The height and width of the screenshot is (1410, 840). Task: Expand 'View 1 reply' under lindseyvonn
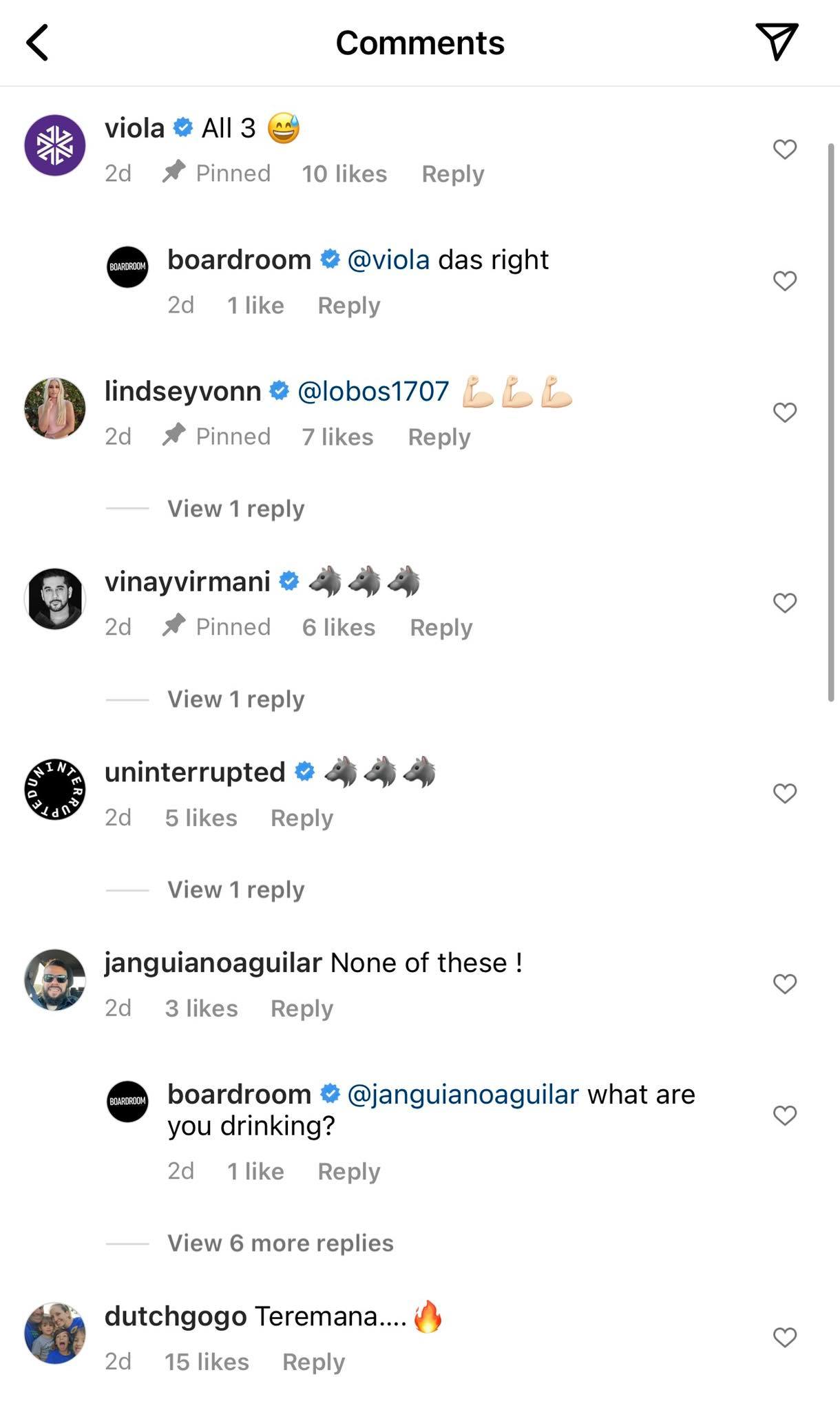pyautogui.click(x=235, y=509)
